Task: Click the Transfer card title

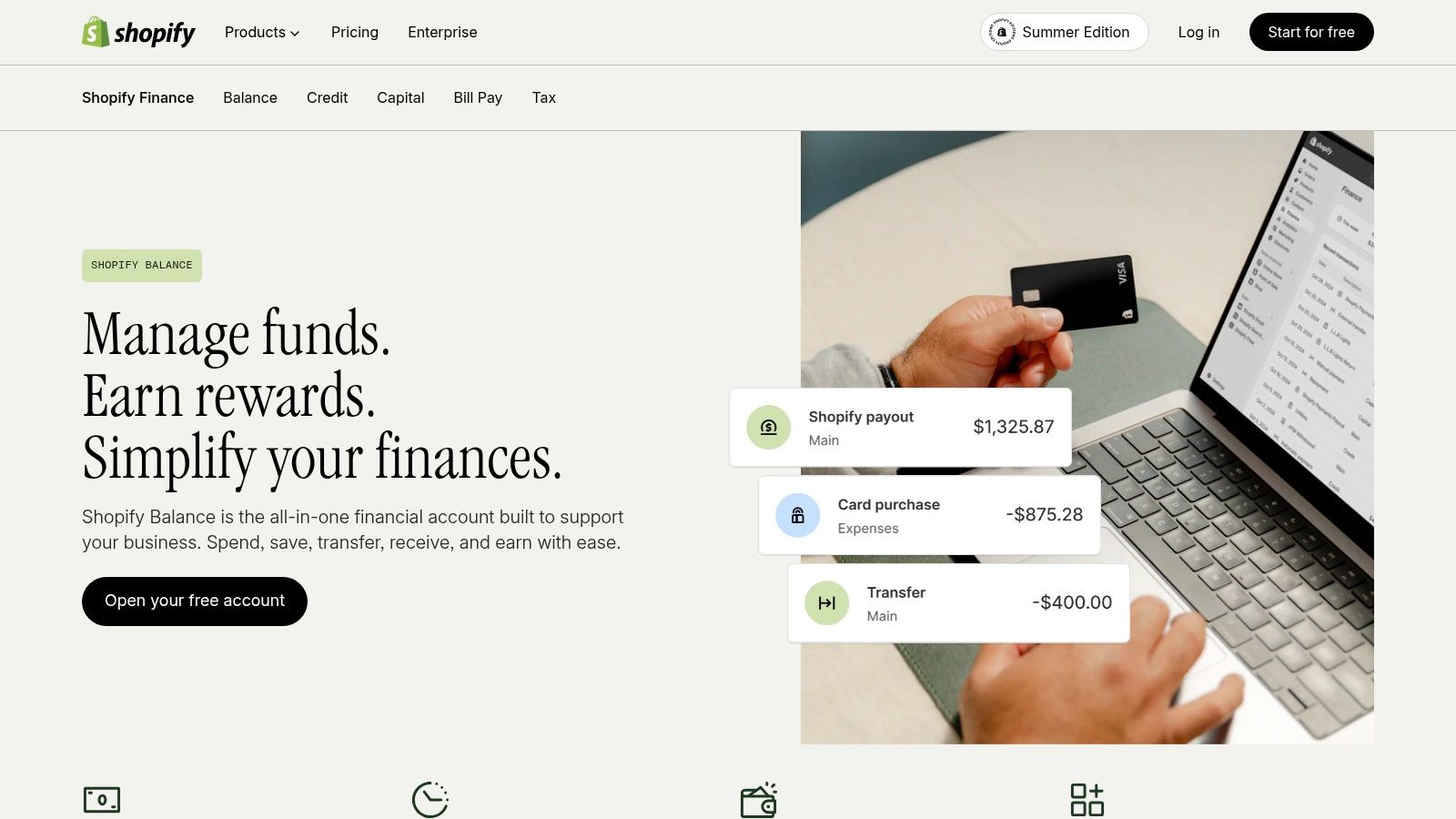Action: (x=896, y=592)
